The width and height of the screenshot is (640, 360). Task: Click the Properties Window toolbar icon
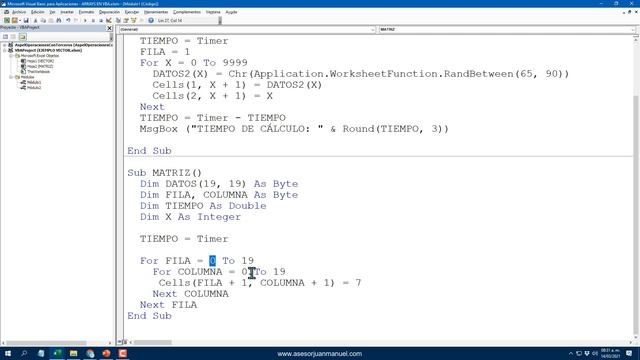[x=126, y=20]
